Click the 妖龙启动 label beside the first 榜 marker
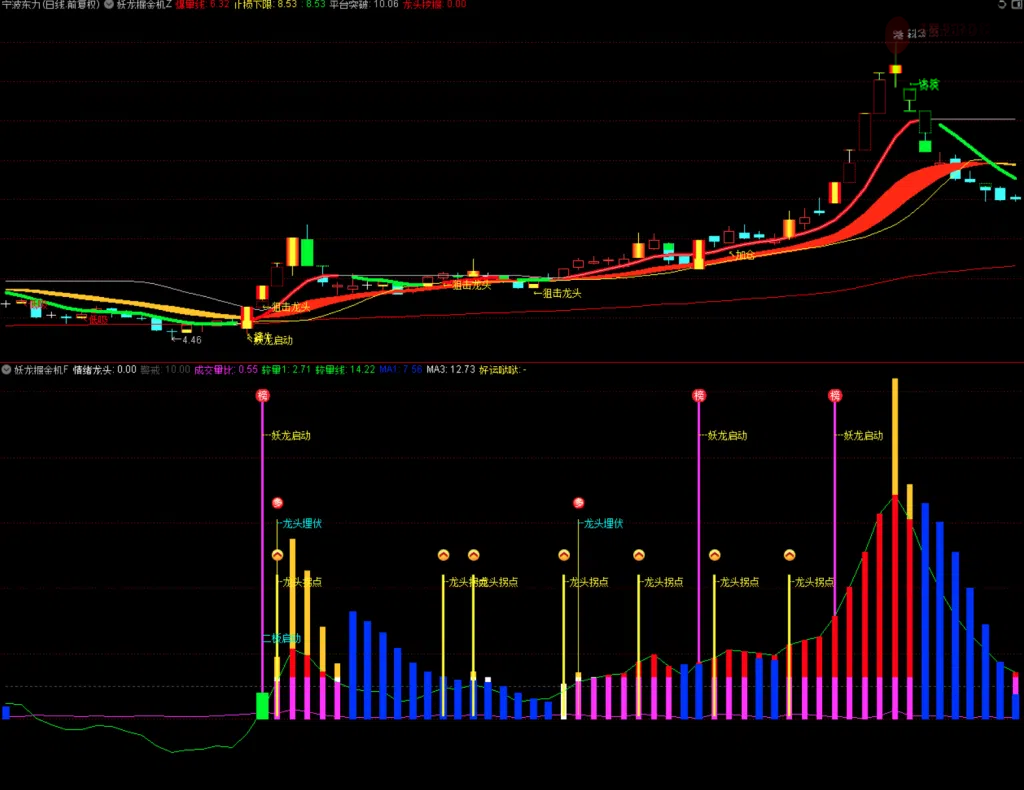Image resolution: width=1024 pixels, height=790 pixels. pyautogui.click(x=291, y=435)
